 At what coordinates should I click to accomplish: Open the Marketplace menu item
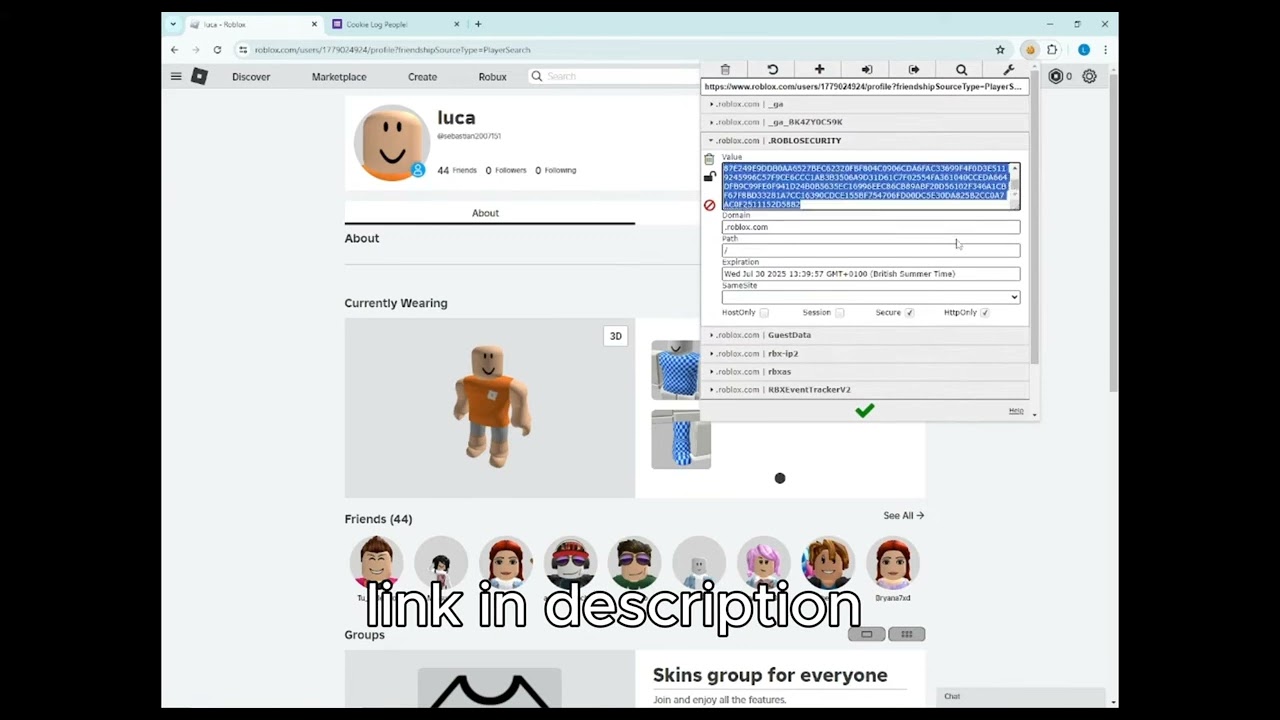pyautogui.click(x=339, y=76)
